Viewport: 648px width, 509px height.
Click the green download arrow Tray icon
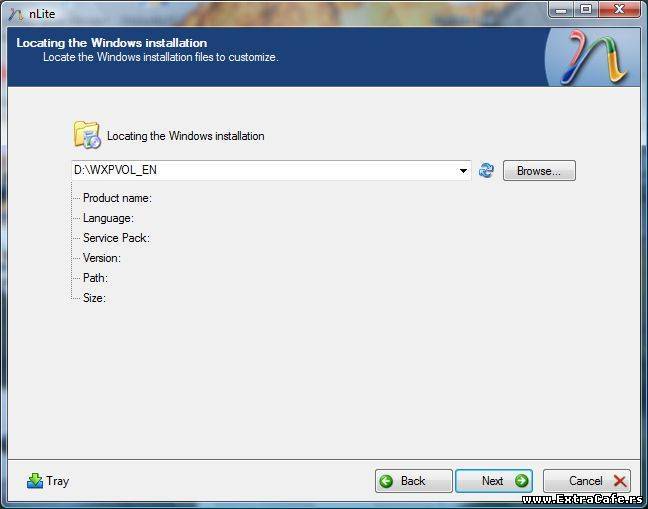coord(35,481)
